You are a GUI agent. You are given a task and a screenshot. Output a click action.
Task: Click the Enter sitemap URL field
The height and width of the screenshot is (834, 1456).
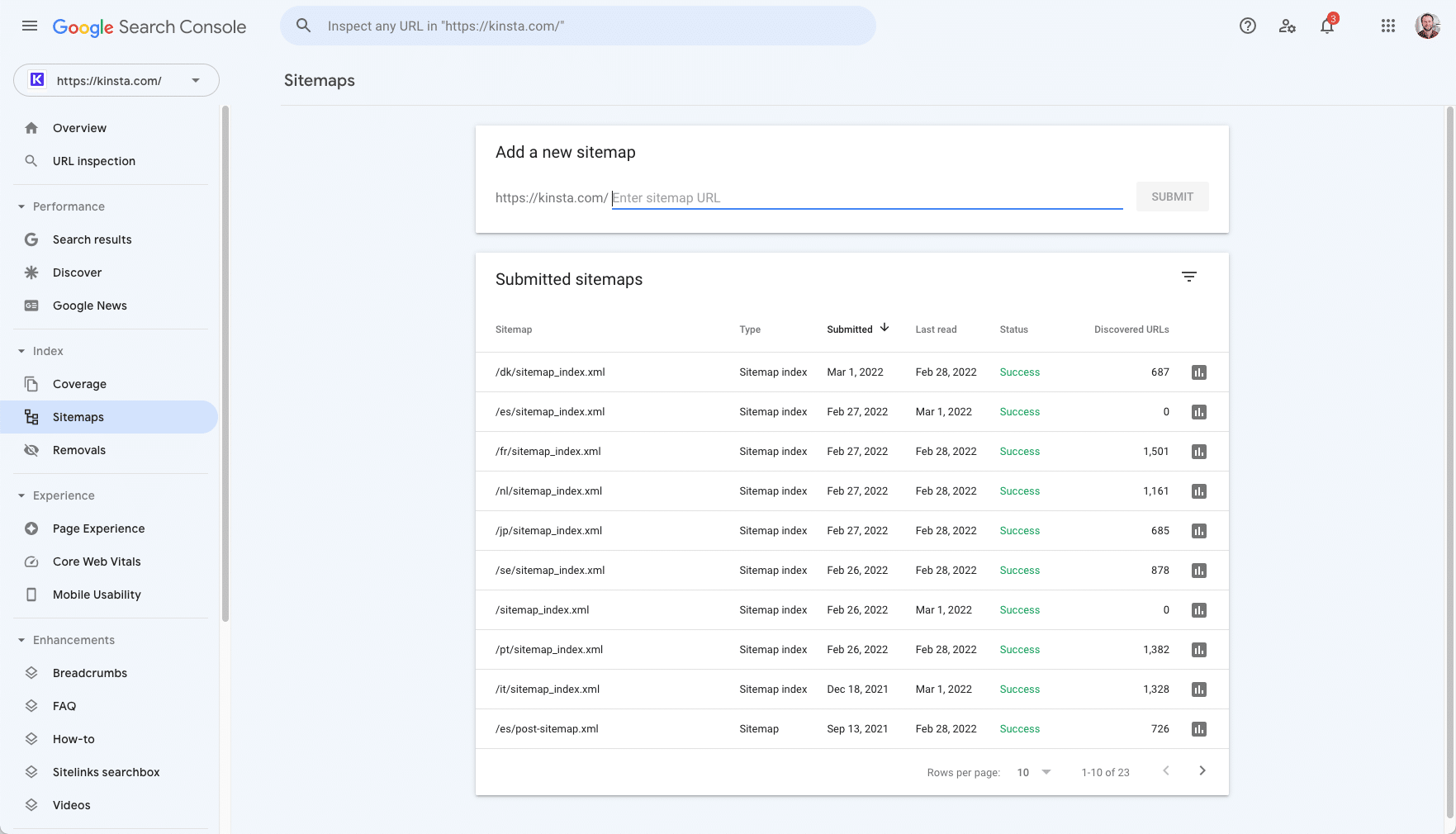866,198
